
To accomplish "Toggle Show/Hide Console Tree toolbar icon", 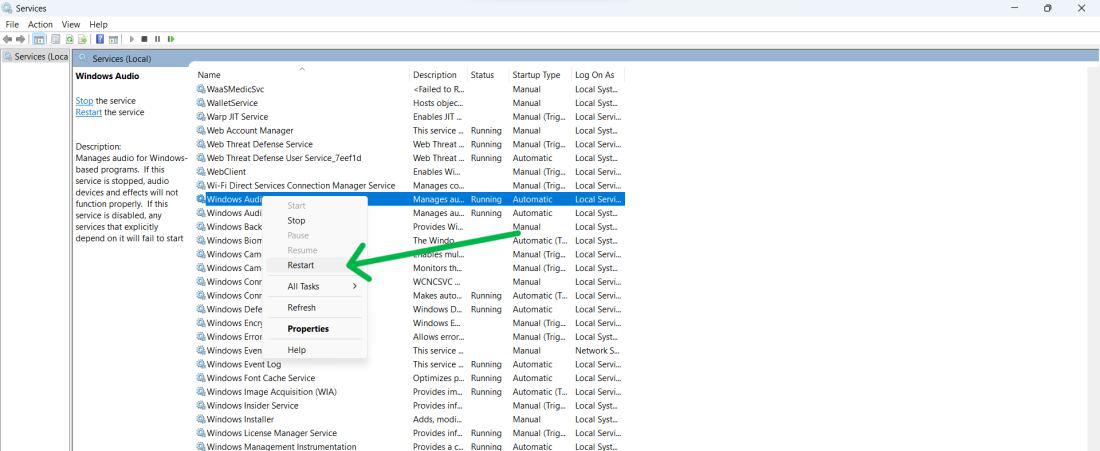I will click(39, 39).
